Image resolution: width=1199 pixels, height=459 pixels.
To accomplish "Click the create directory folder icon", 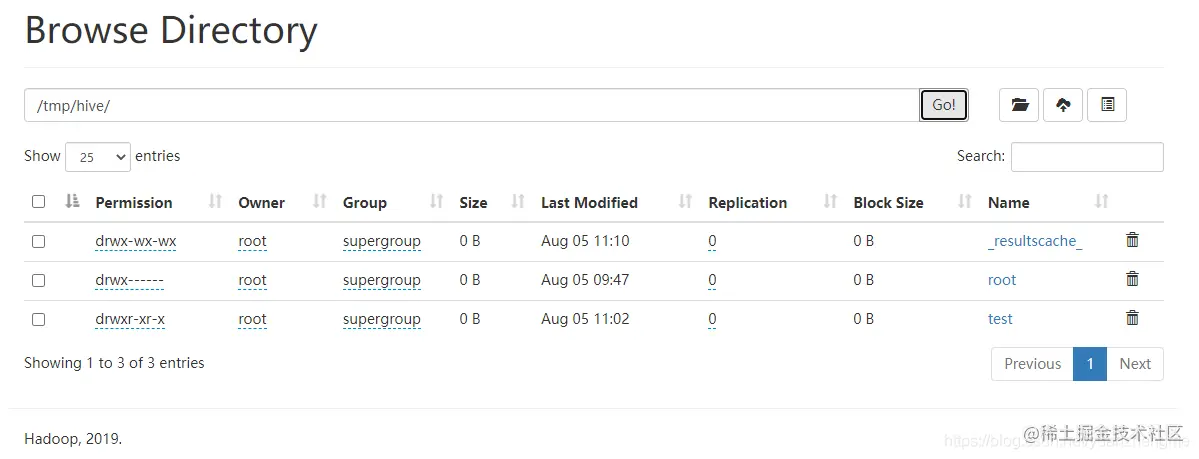I will coord(1019,105).
